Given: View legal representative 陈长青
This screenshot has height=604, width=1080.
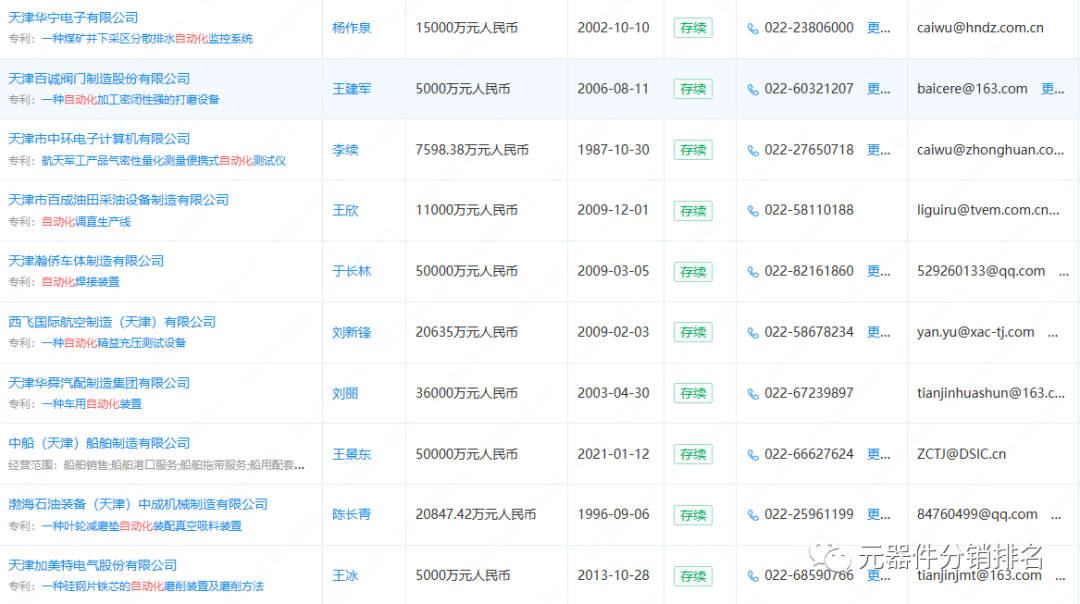Looking at the screenshot, I should click(x=351, y=514).
